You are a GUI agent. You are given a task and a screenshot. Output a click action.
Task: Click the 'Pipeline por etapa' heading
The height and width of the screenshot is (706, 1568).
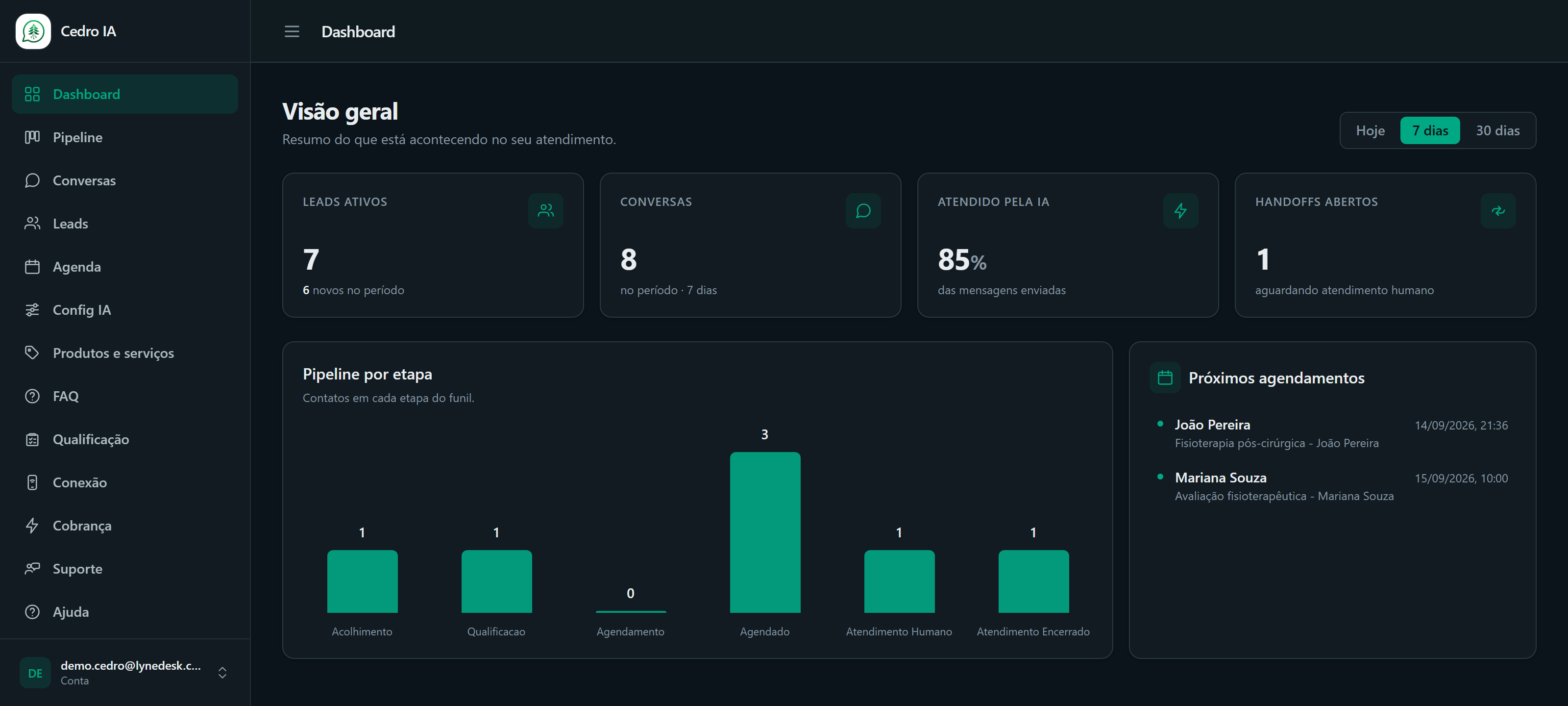367,374
